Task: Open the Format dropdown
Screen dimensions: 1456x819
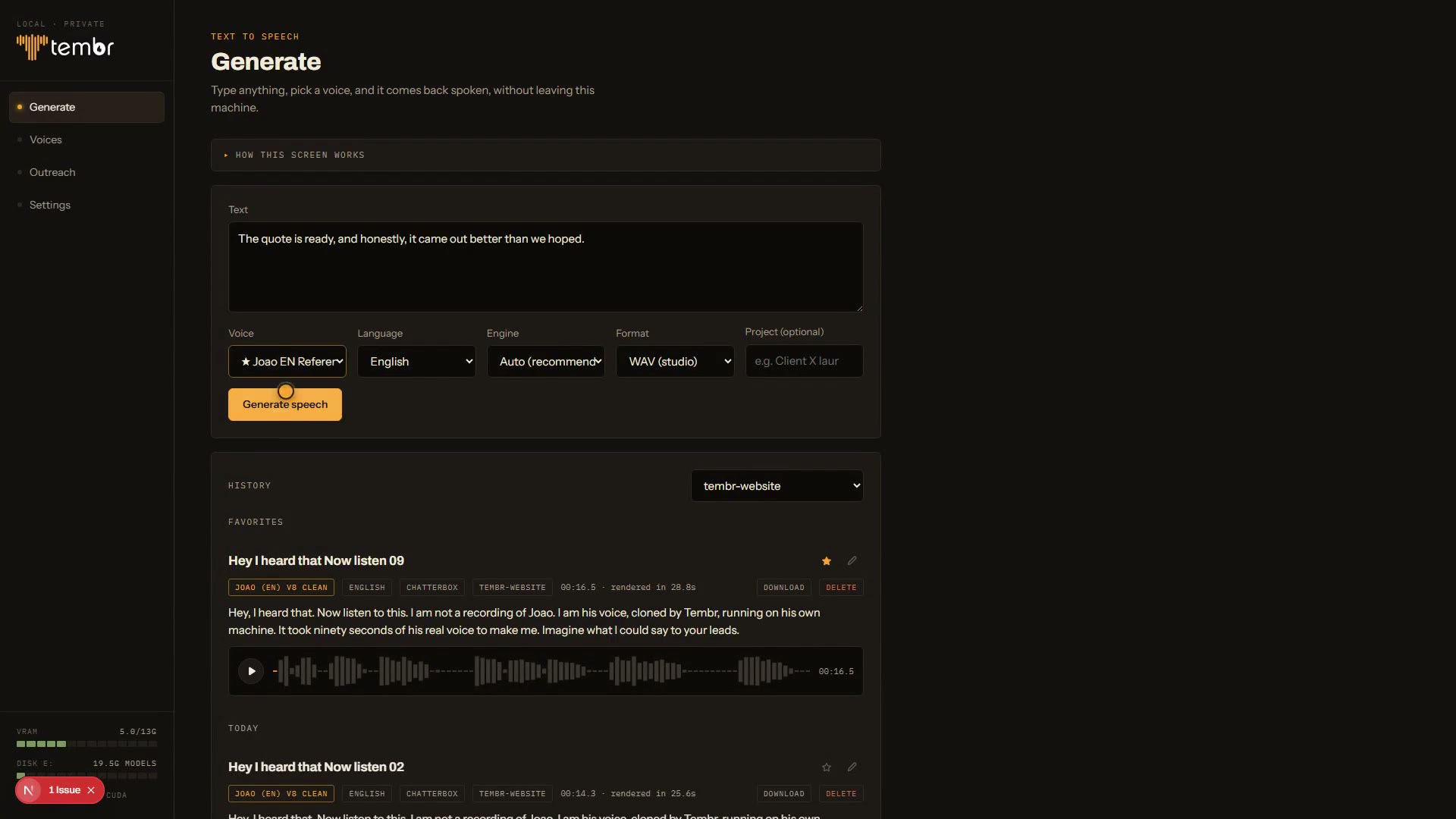Action: (675, 362)
